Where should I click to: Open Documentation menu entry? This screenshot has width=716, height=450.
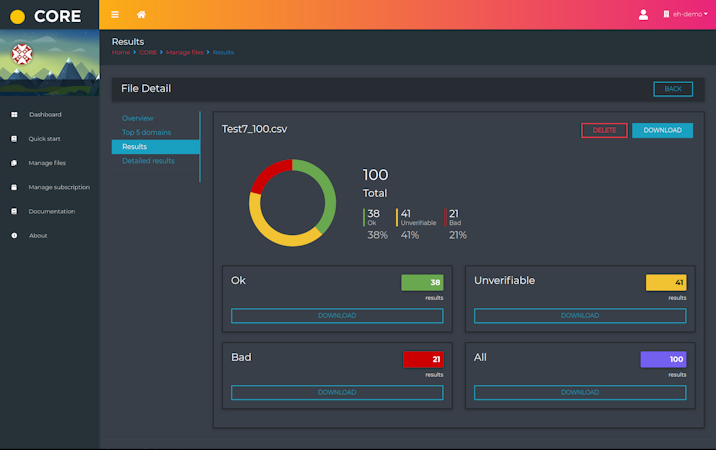(52, 212)
